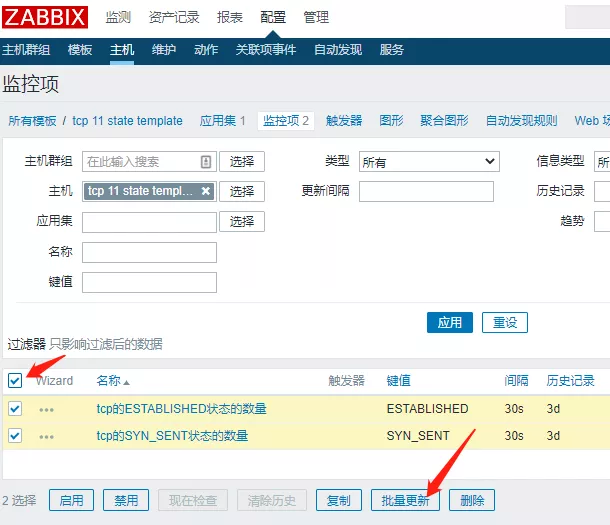The height and width of the screenshot is (525, 610).
Task: Open the tcp 11 state template link
Action: [x=127, y=120]
